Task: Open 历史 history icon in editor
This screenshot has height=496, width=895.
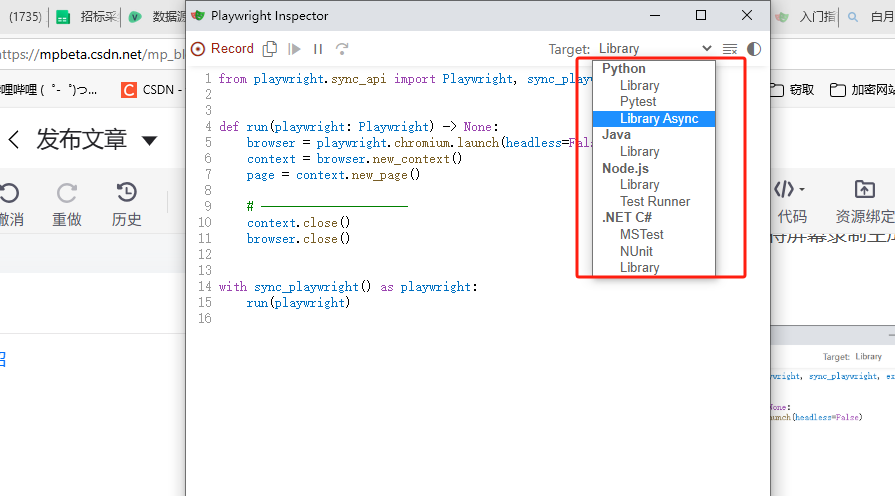Action: [126, 192]
